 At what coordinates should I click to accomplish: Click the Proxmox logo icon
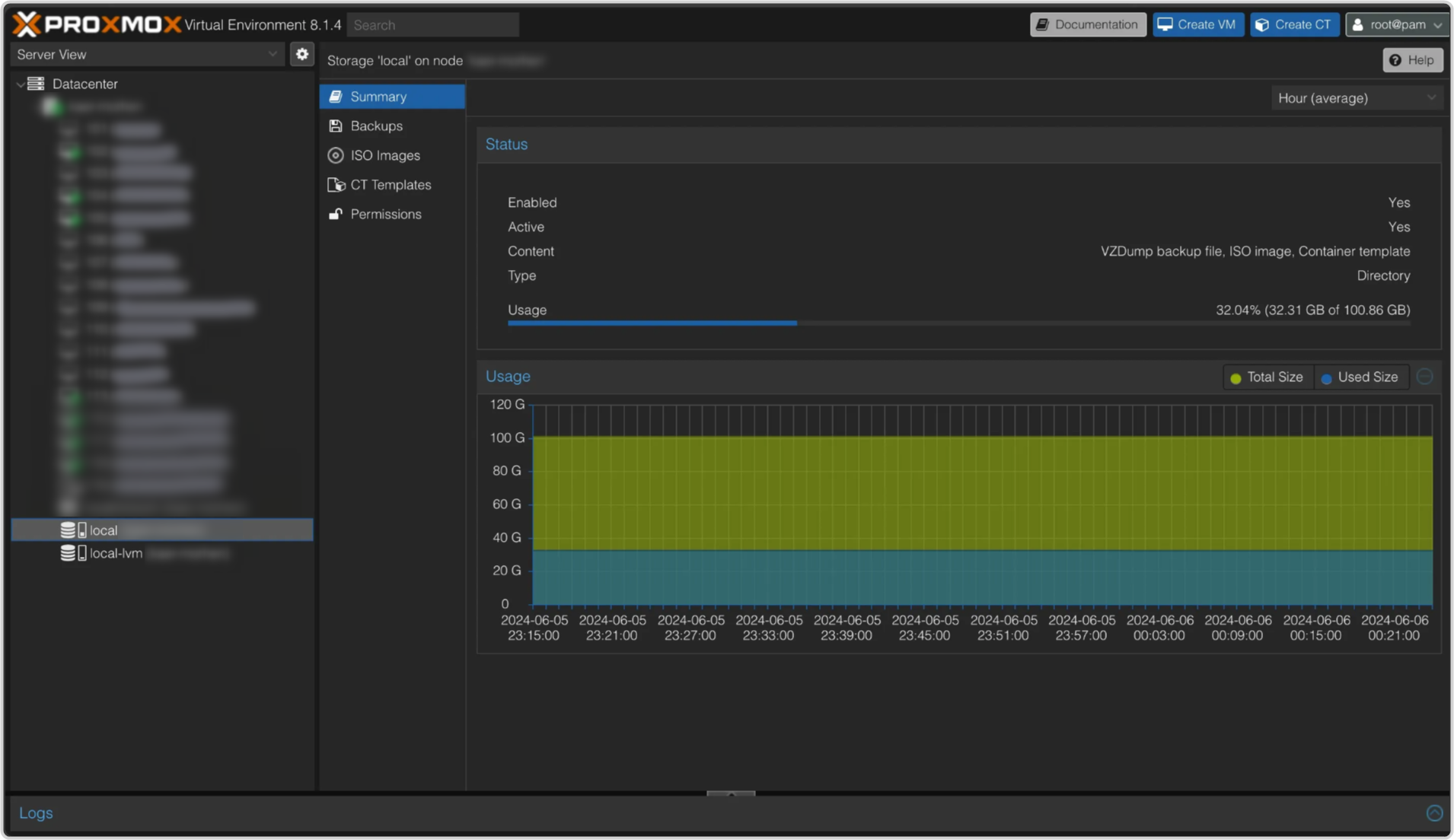click(x=27, y=24)
